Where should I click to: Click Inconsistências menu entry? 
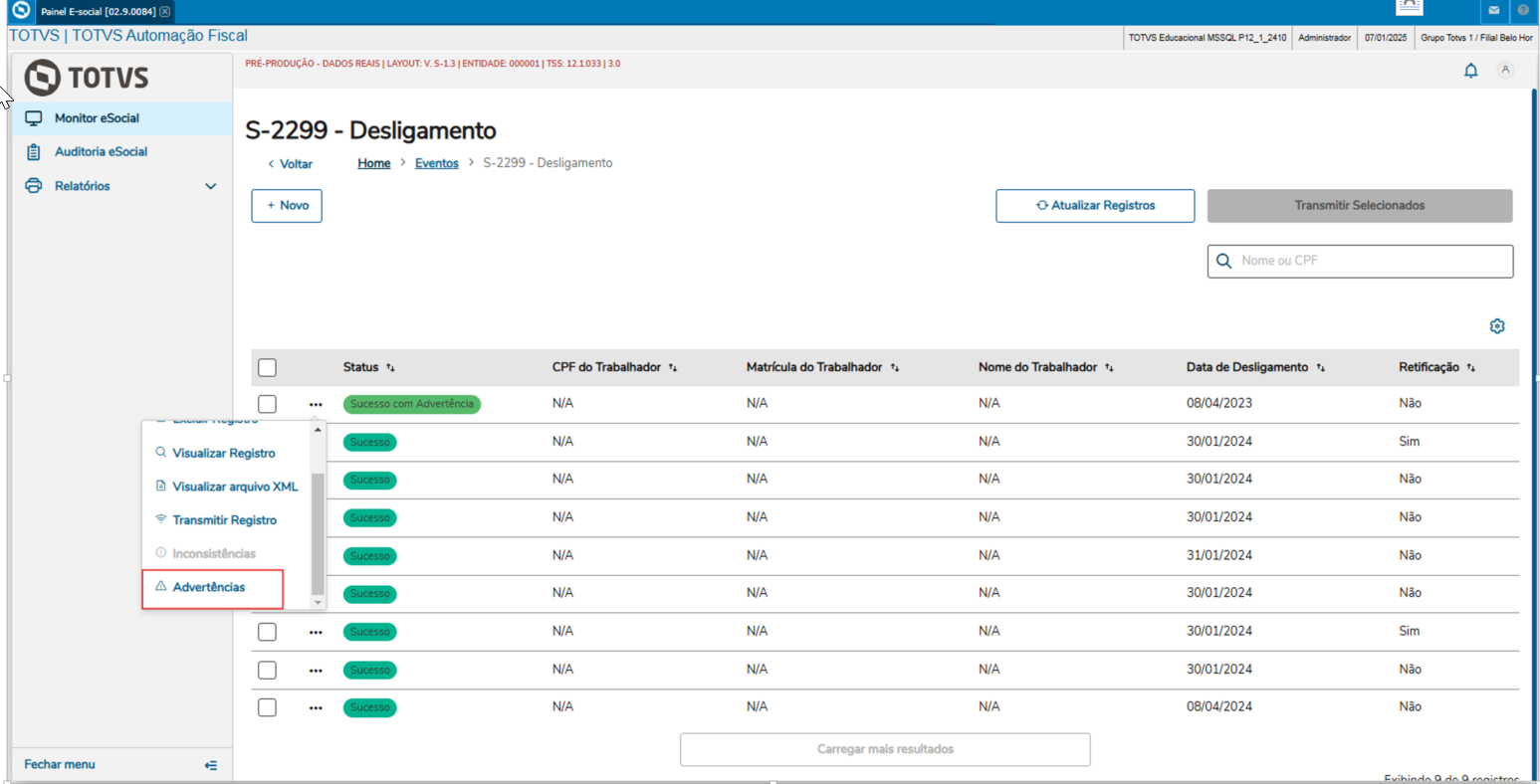[214, 553]
